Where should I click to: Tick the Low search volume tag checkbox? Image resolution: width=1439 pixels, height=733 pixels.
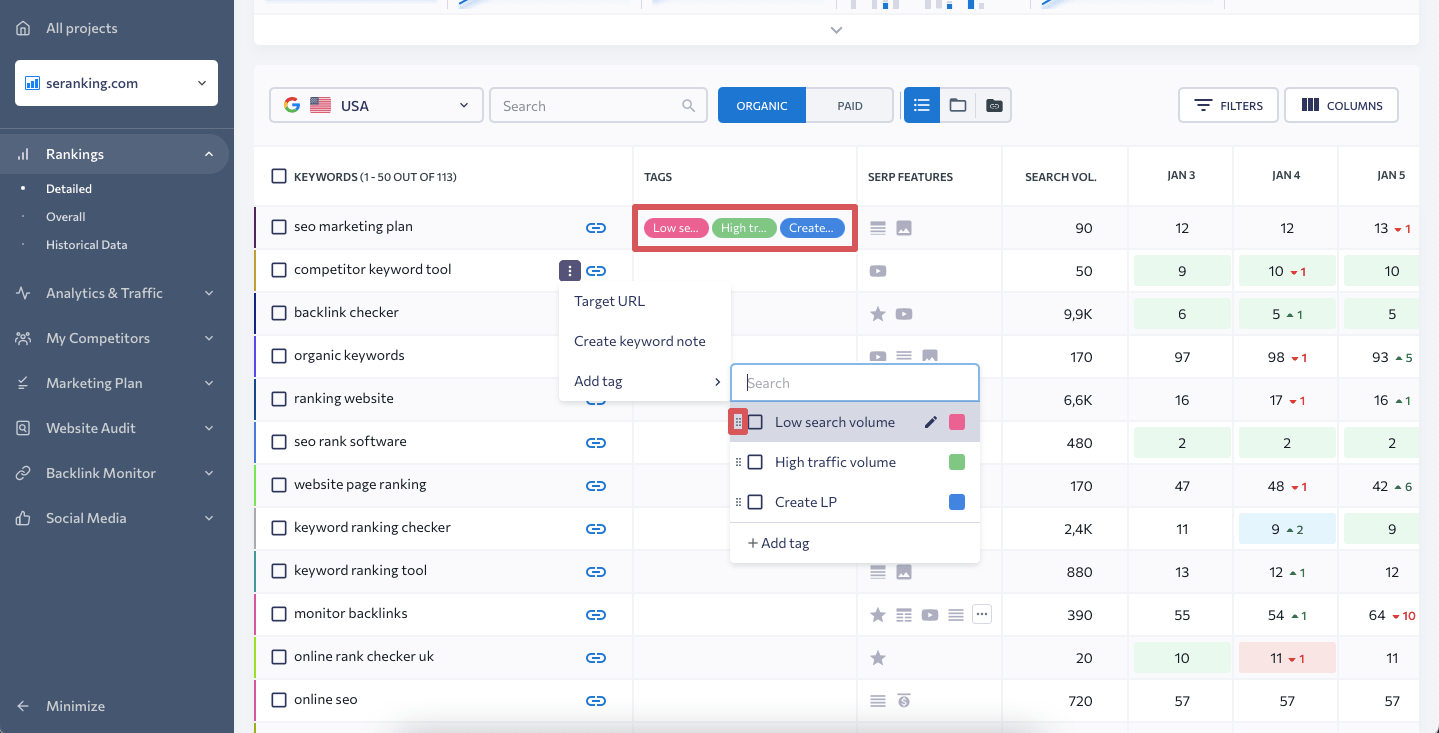click(x=756, y=422)
